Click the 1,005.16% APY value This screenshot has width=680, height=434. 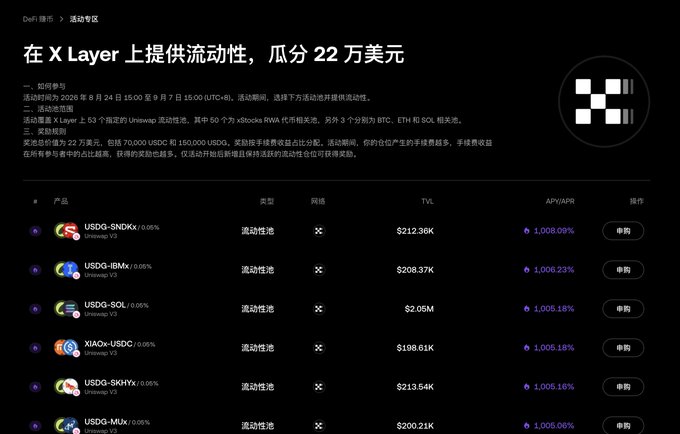pos(554,387)
